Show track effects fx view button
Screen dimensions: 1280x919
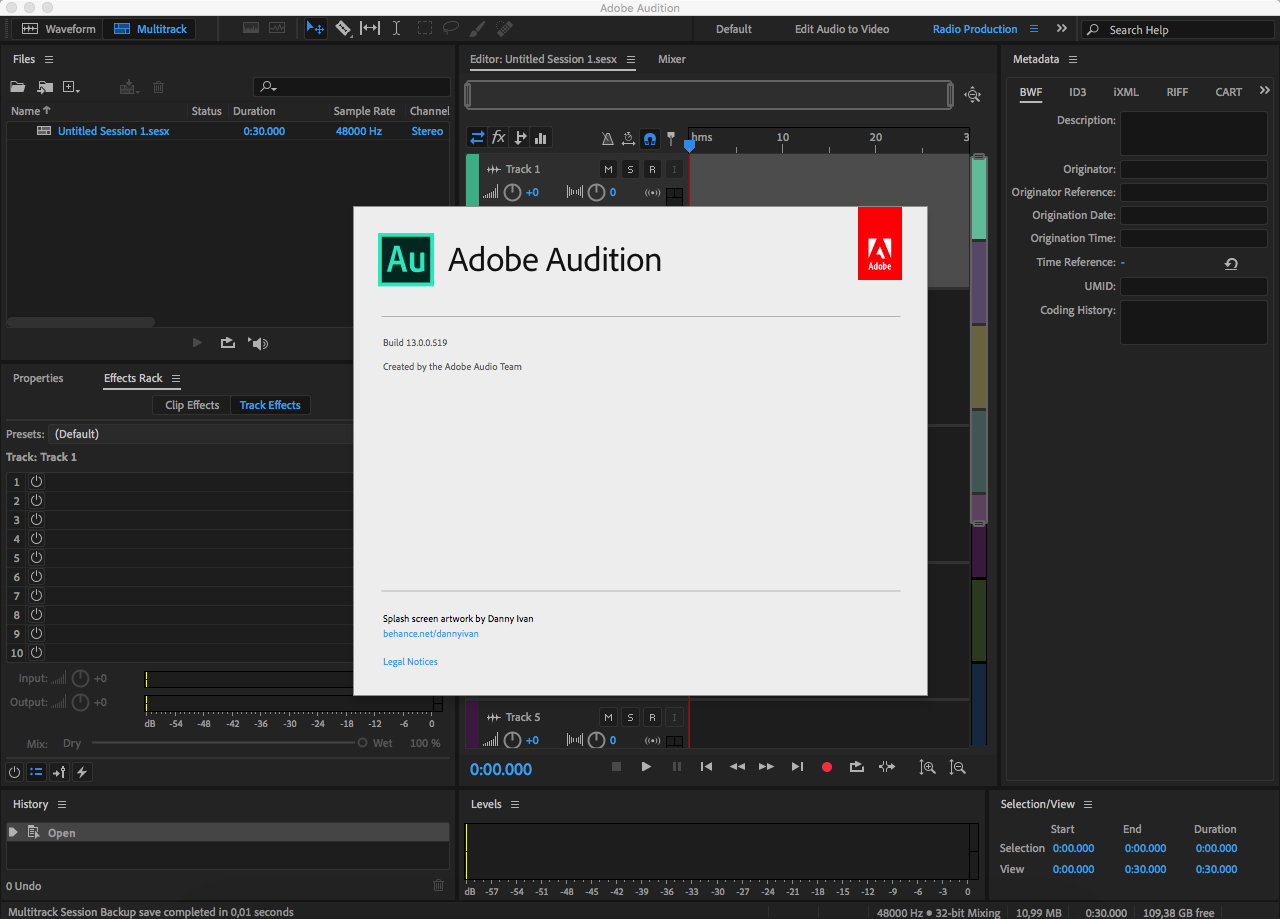point(498,138)
